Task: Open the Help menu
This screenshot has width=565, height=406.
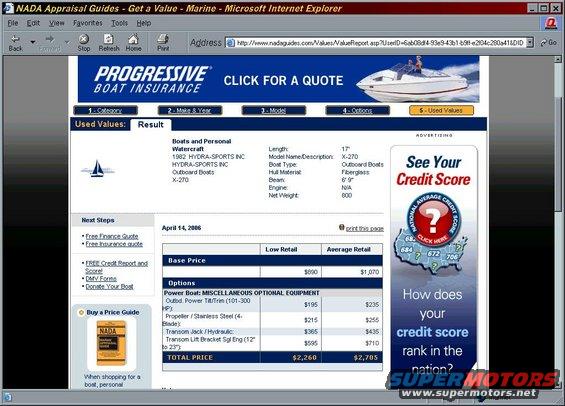Action: [143, 23]
